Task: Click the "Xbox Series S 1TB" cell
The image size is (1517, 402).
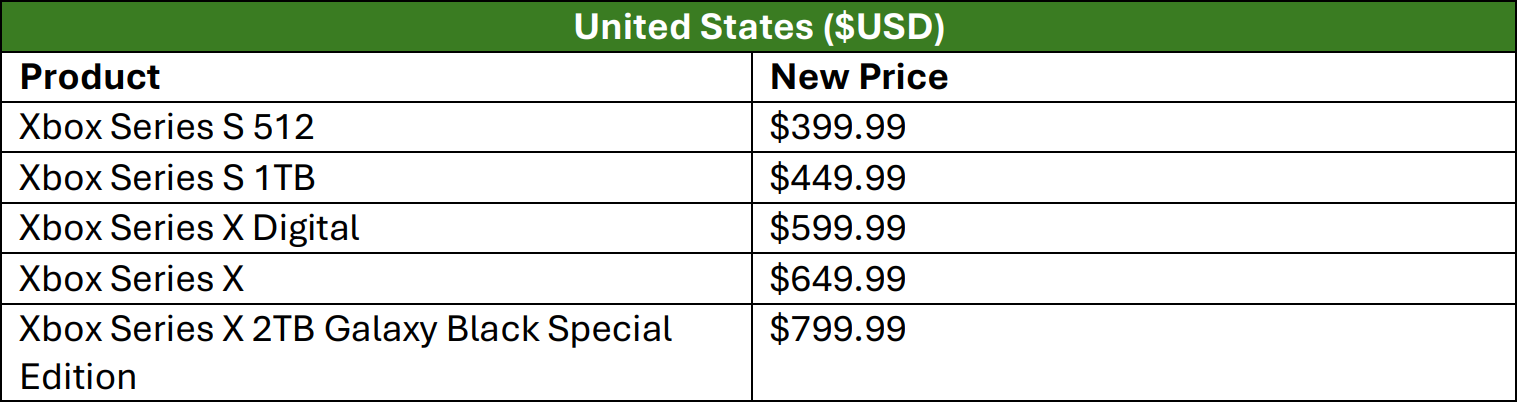Action: [x=167, y=177]
